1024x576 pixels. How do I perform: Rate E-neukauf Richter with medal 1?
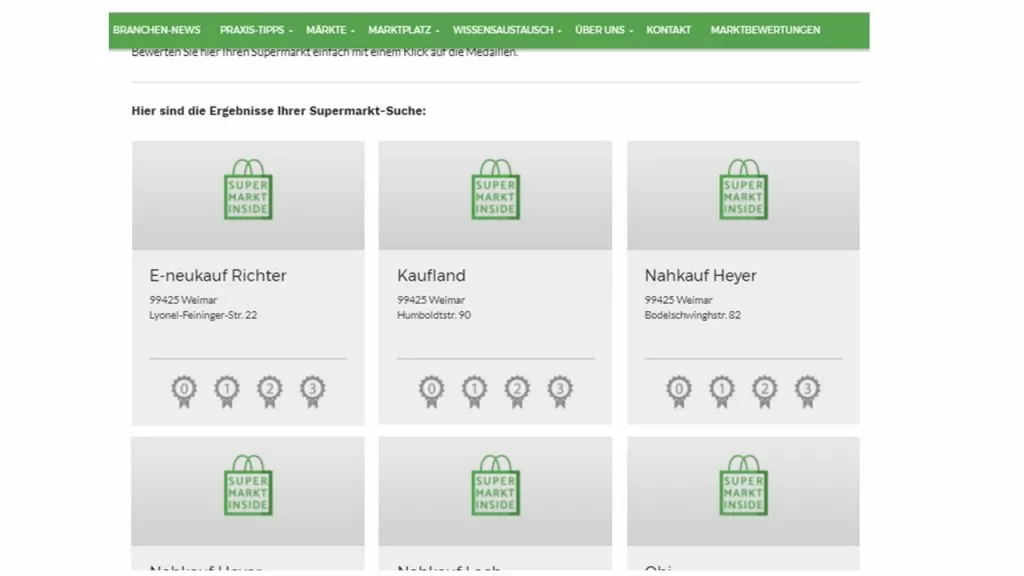coord(227,391)
